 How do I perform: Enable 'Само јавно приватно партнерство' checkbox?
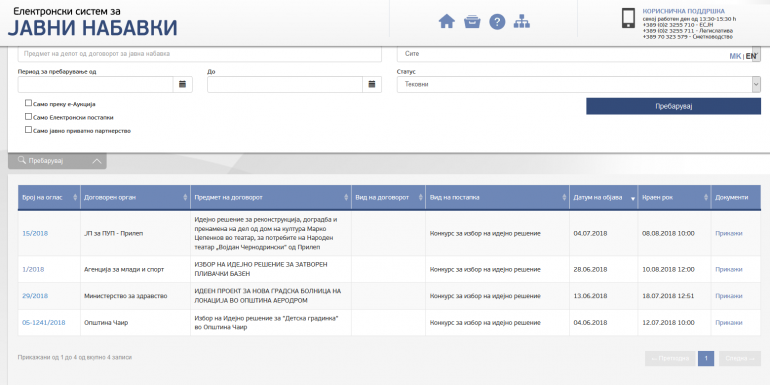pyautogui.click(x=28, y=130)
